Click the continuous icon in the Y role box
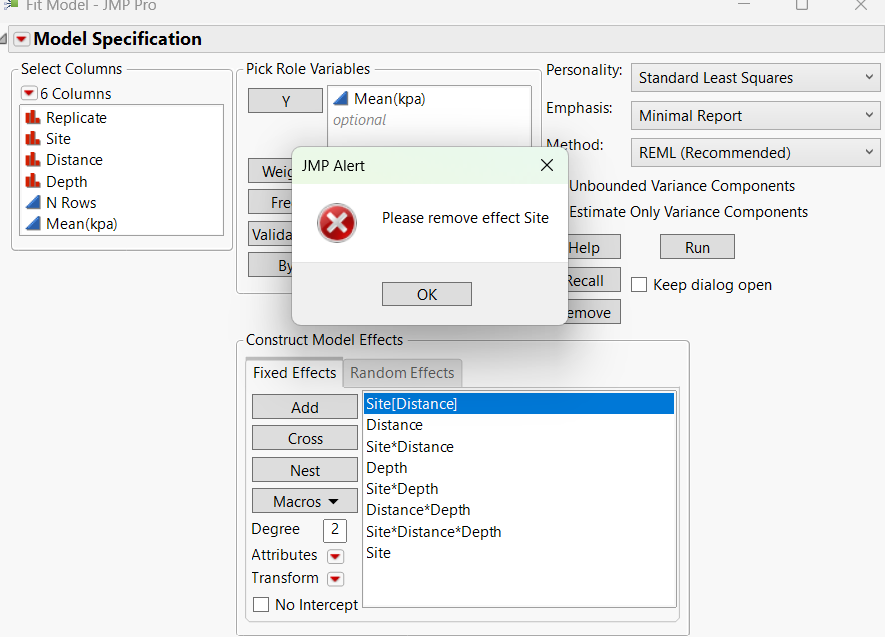The height and width of the screenshot is (637, 885). point(340,99)
